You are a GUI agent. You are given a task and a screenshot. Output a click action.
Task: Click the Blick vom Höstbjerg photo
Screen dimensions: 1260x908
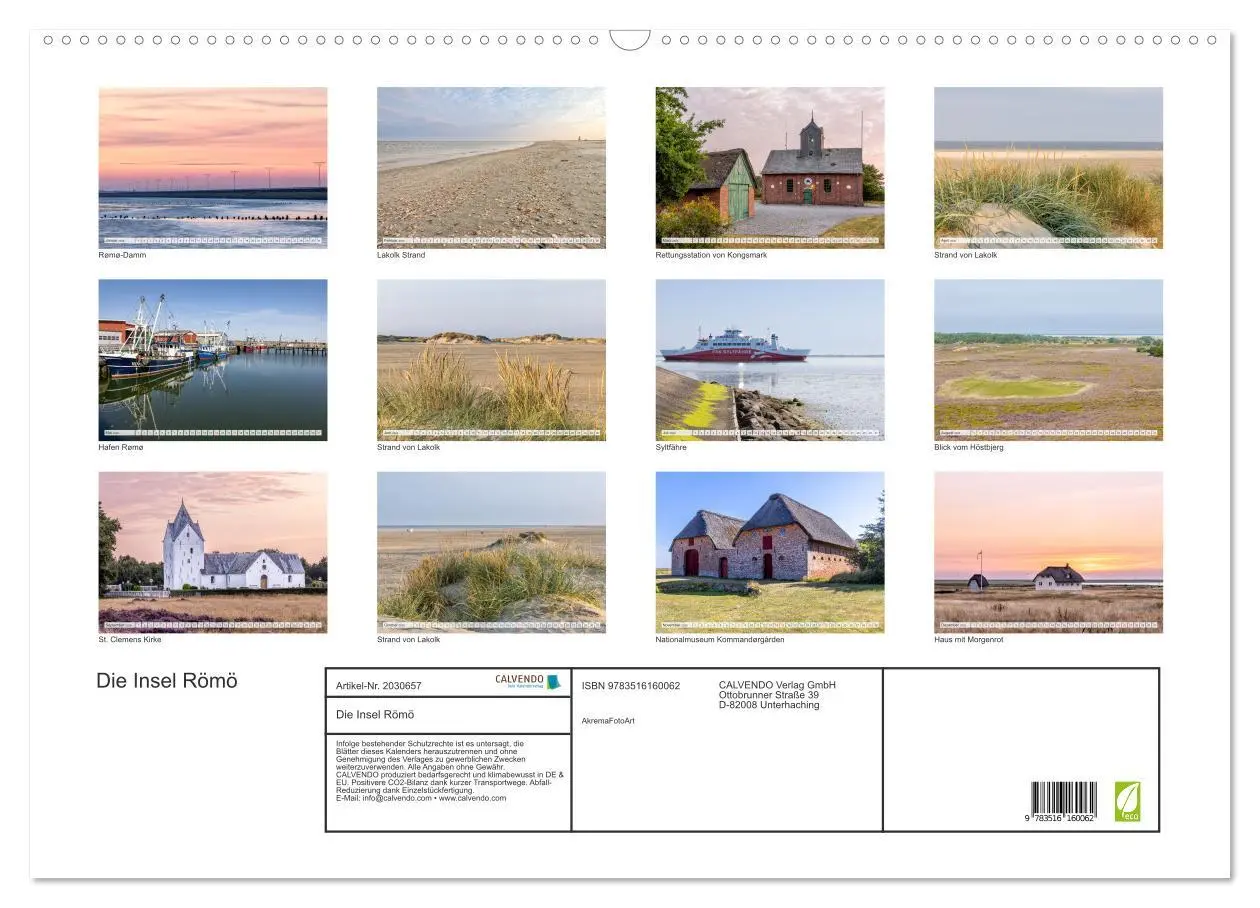1049,355
